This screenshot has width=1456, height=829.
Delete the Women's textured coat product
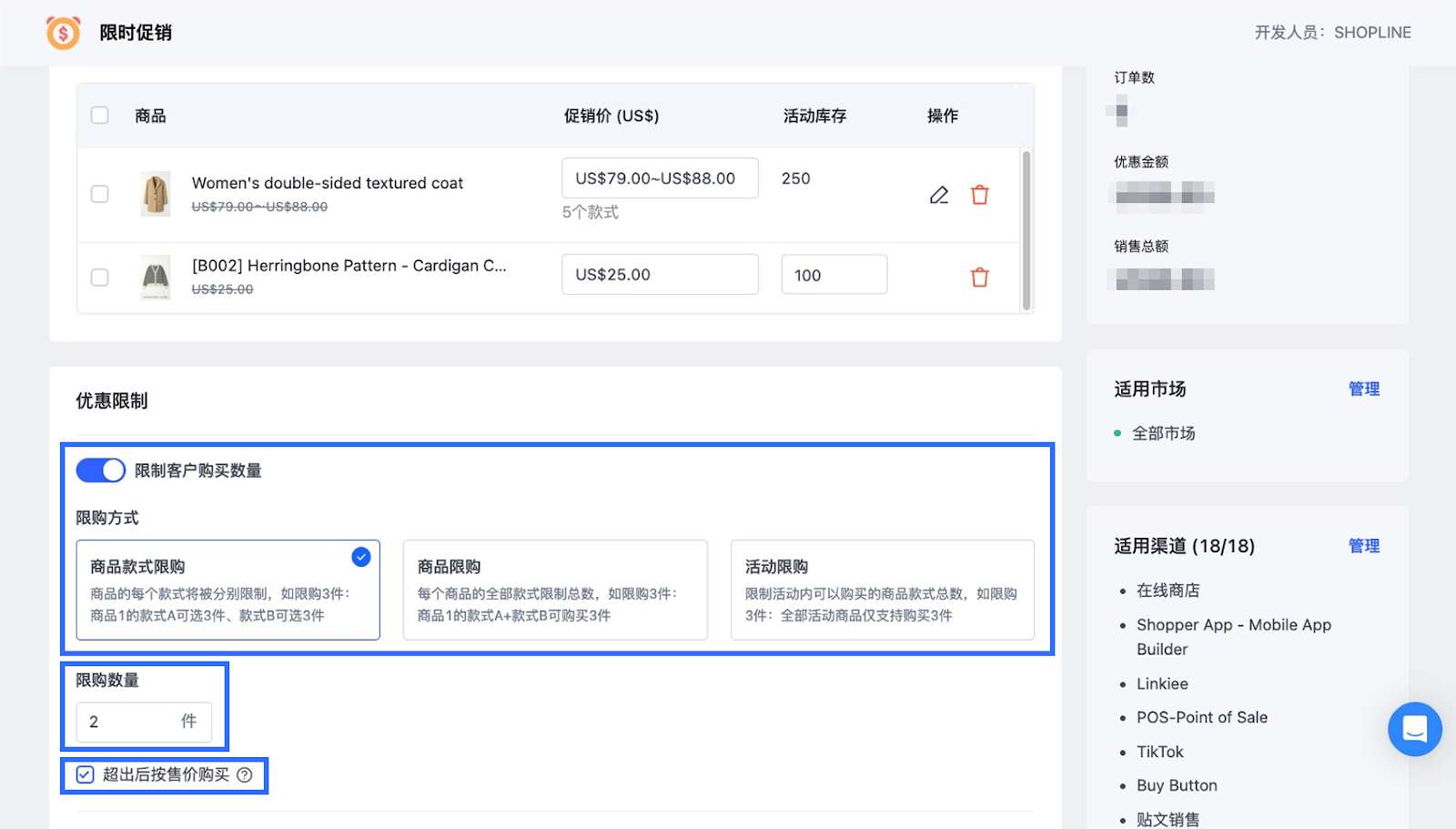(x=979, y=195)
